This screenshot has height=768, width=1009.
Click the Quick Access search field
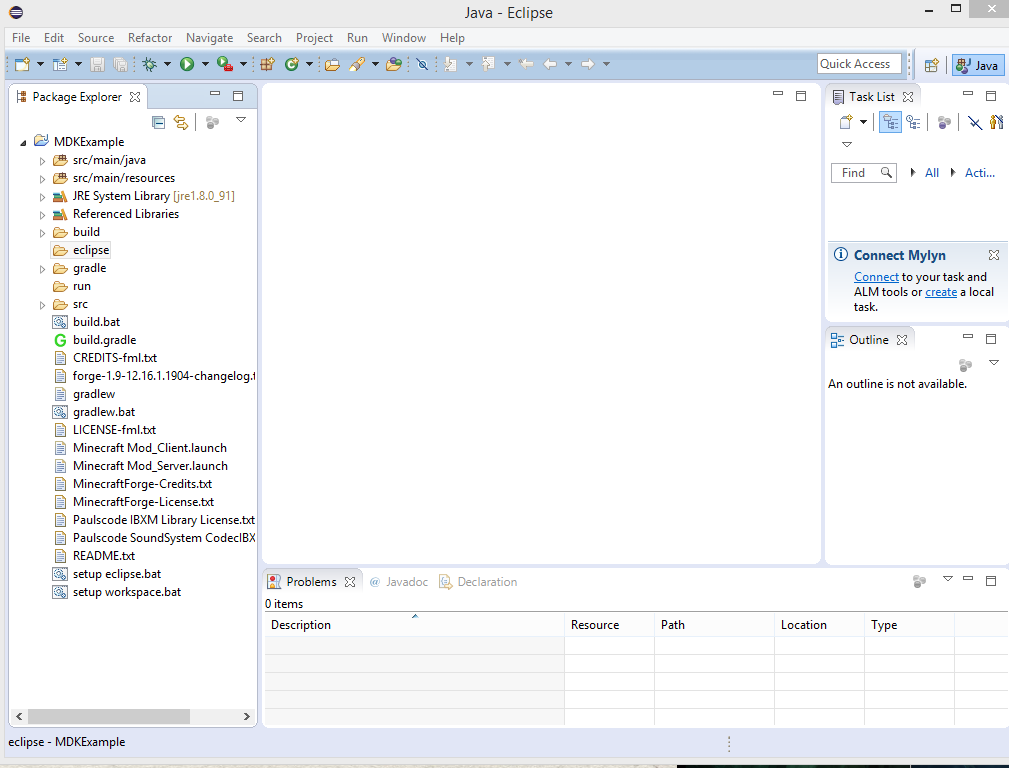pos(859,64)
